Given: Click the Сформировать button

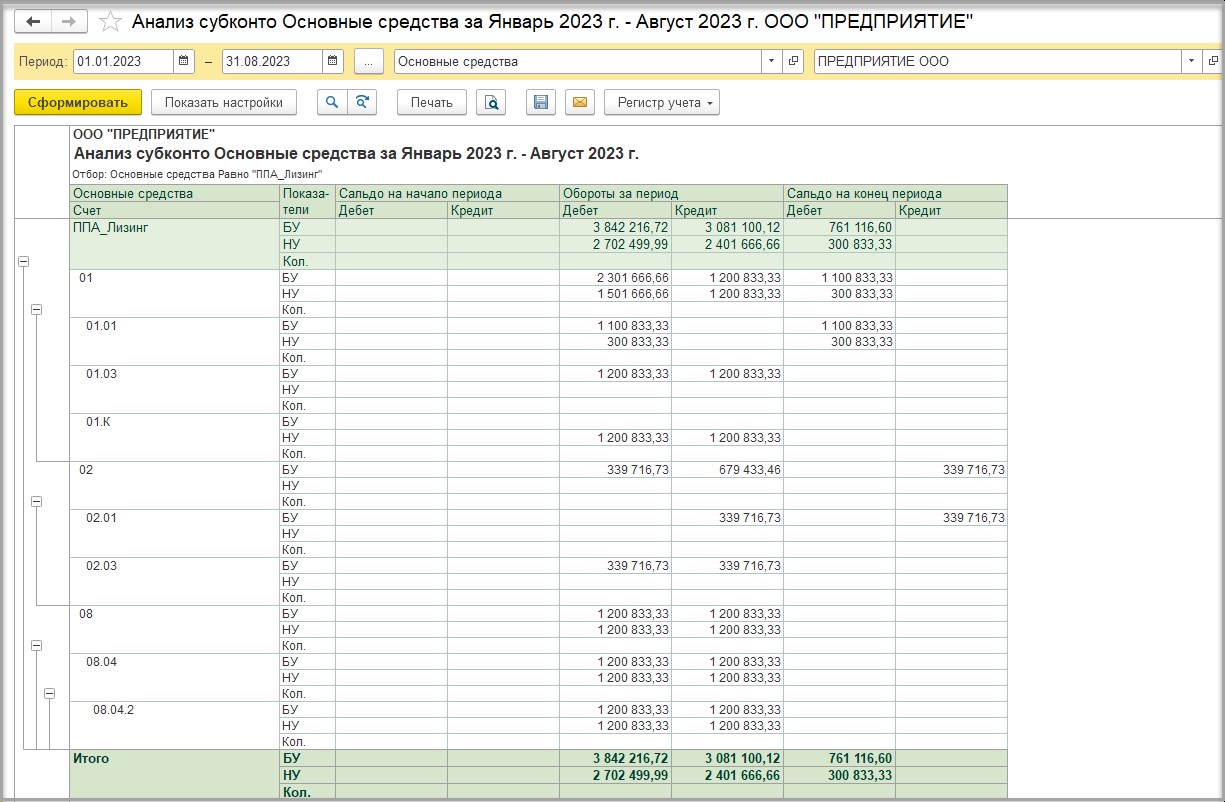Looking at the screenshot, I should [78, 102].
